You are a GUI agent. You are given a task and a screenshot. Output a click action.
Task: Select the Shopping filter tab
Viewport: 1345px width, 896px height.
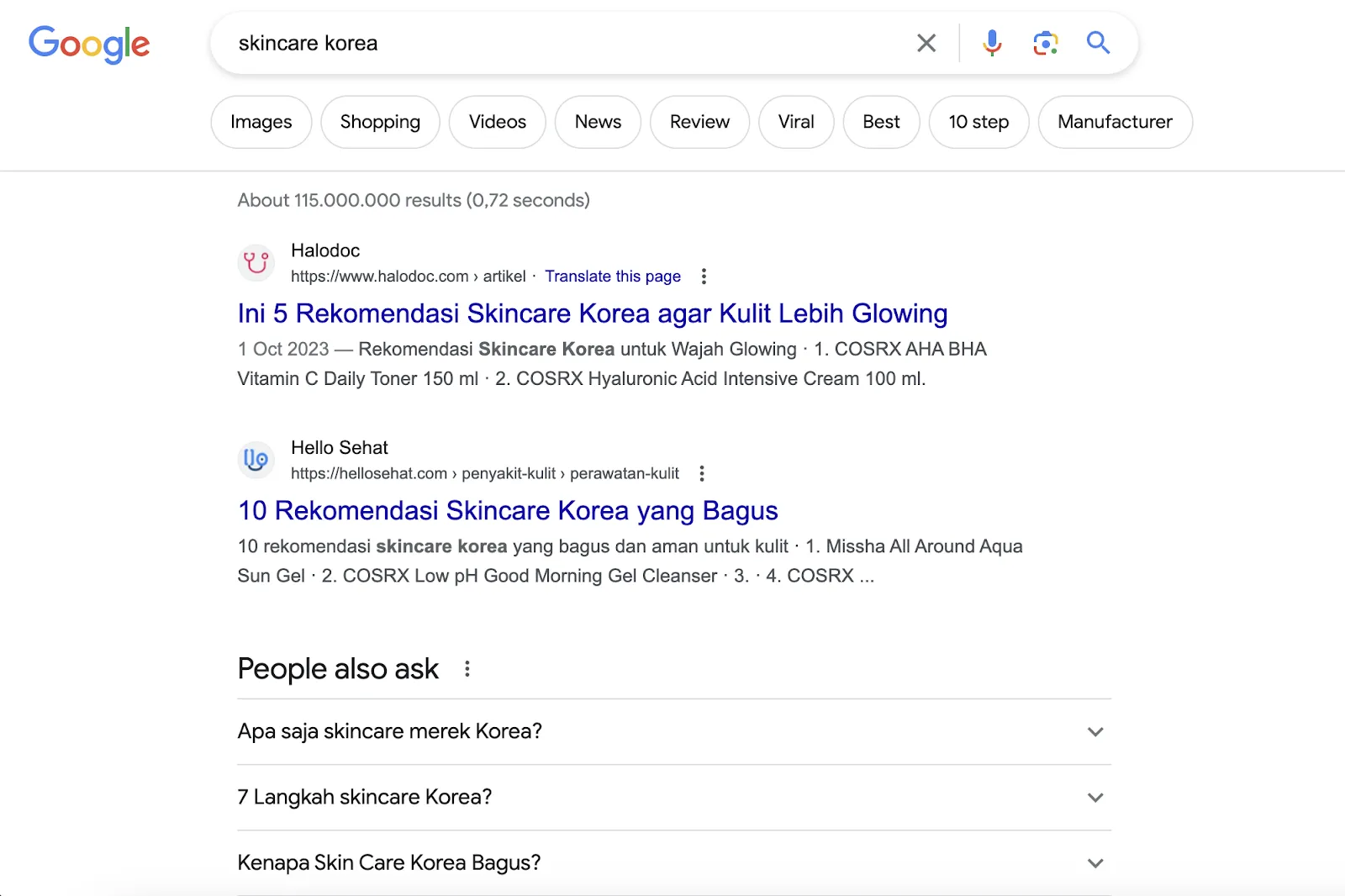coord(380,122)
